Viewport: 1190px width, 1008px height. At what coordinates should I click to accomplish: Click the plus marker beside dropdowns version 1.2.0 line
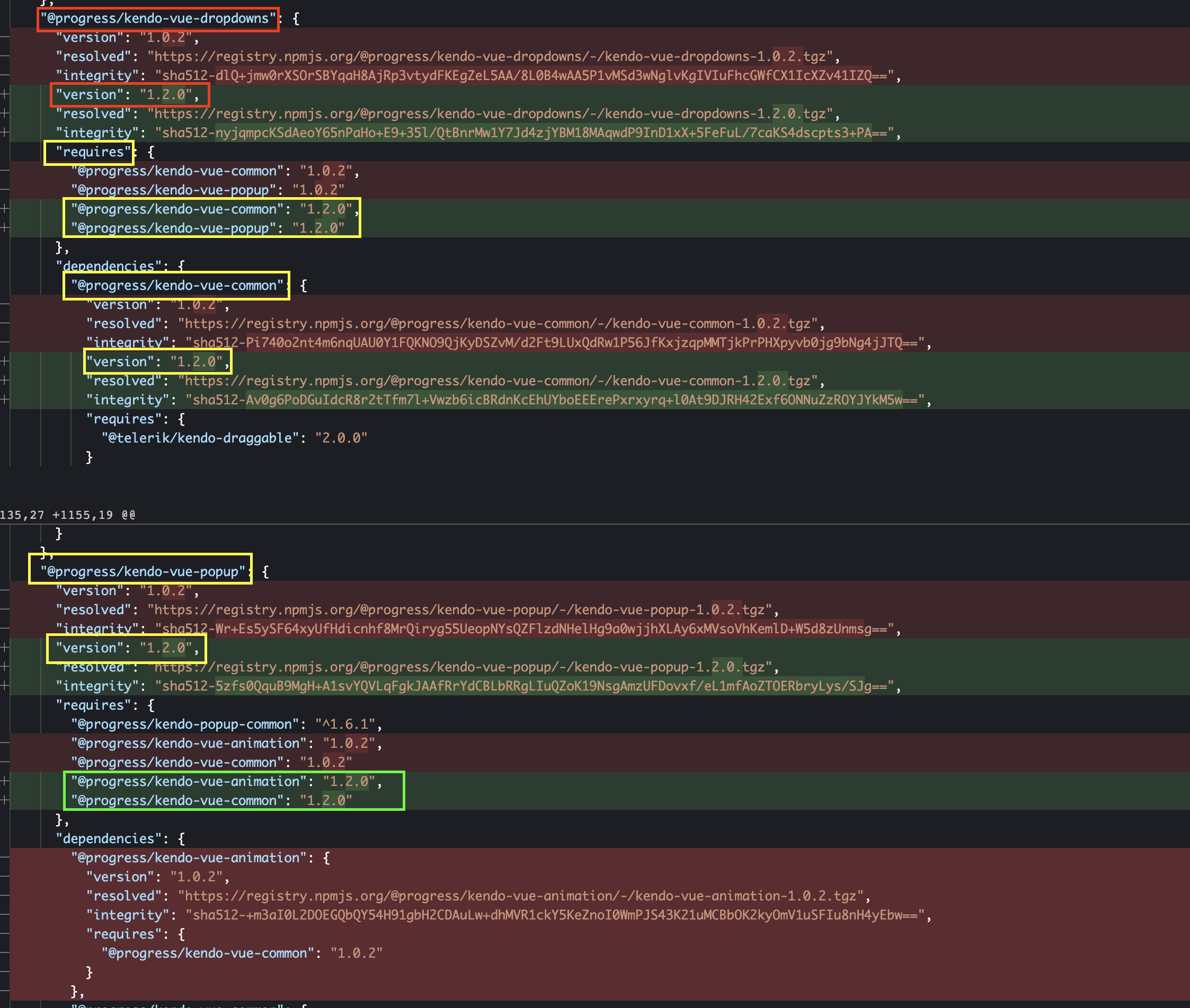click(x=5, y=94)
